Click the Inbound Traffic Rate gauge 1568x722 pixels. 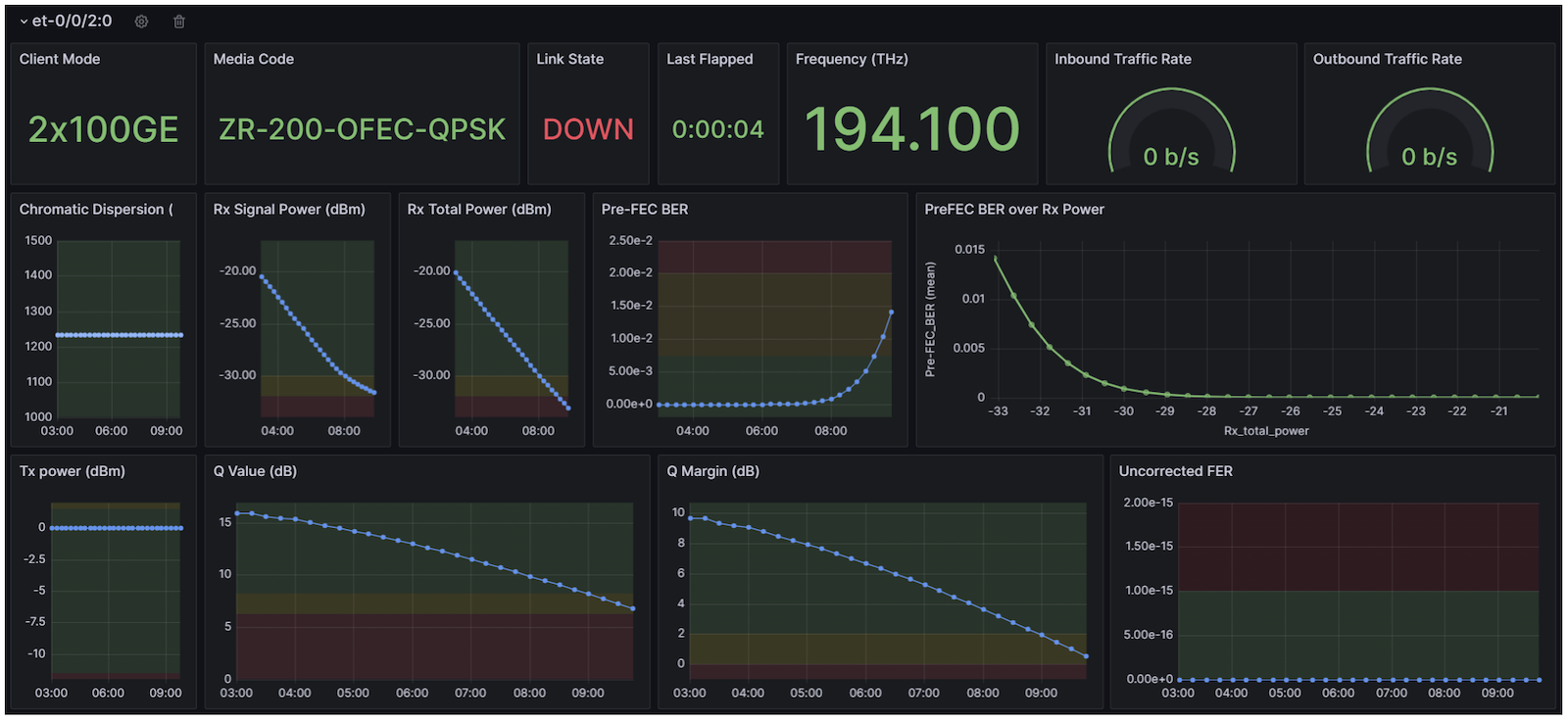pyautogui.click(x=1171, y=131)
